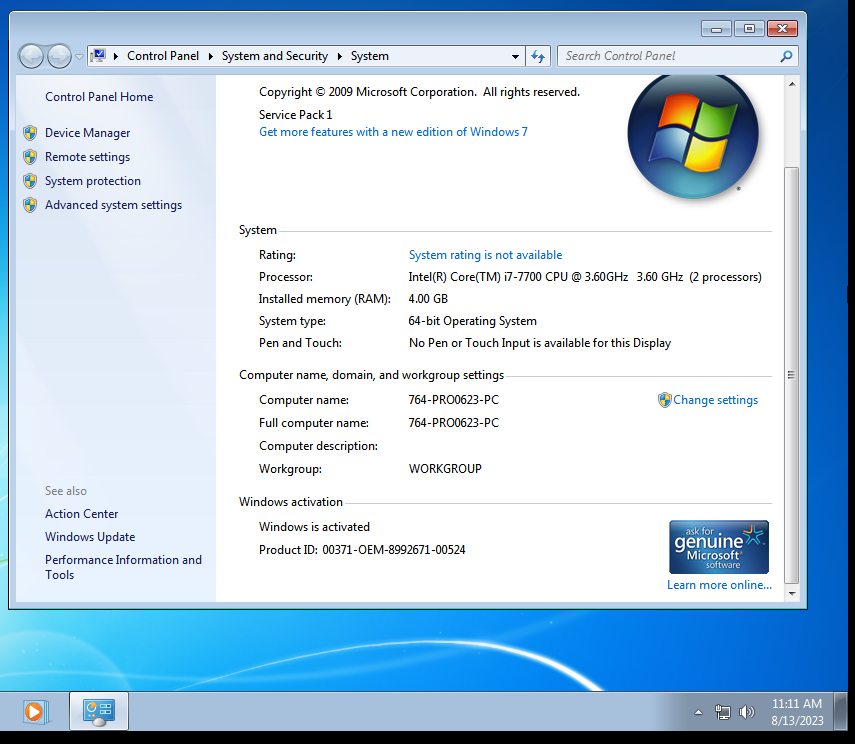The image size is (855, 744).
Task: Expand chevron after System and Security
Action: (x=340, y=56)
